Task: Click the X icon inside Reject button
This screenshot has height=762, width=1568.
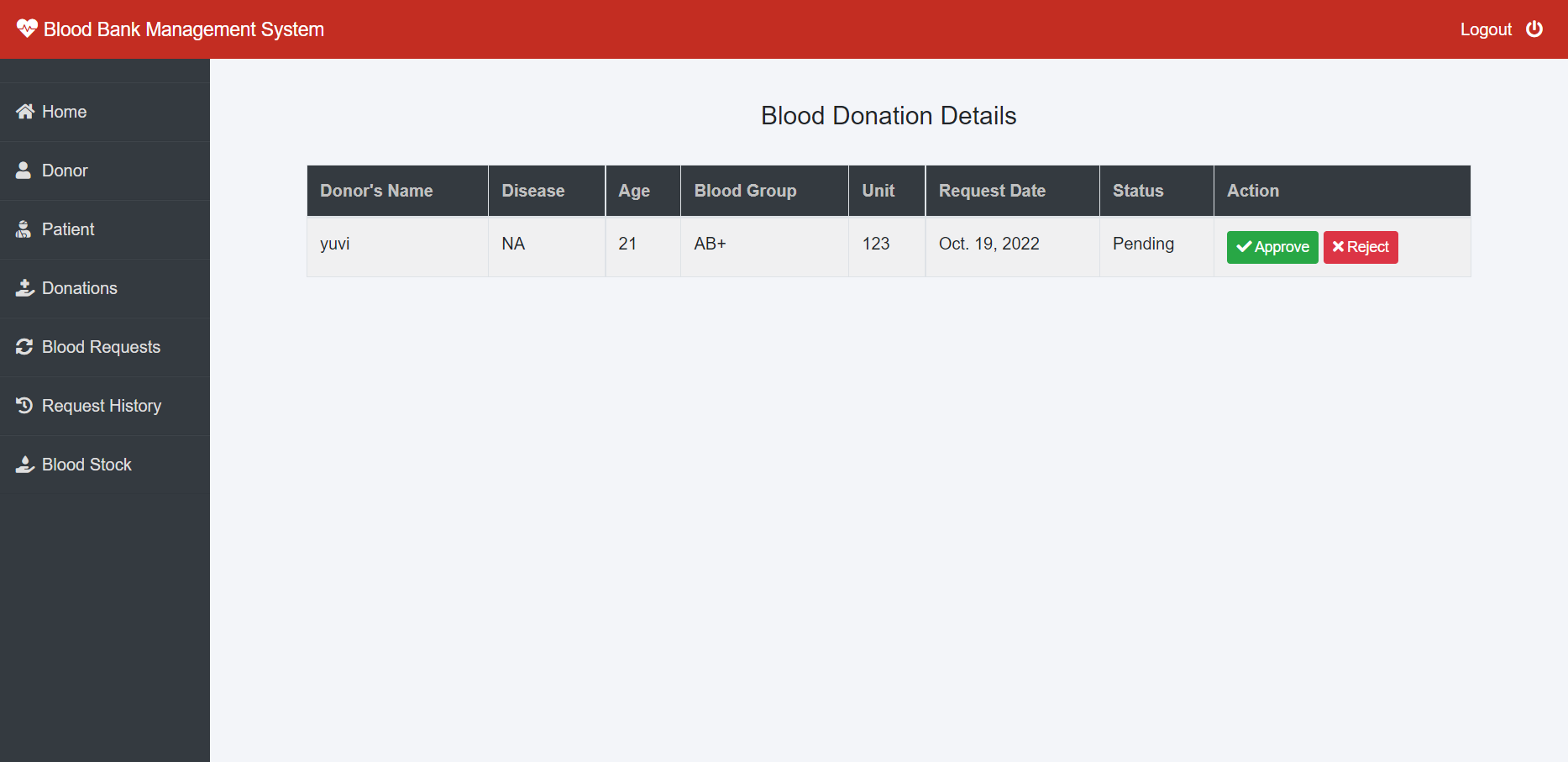Action: coord(1338,247)
